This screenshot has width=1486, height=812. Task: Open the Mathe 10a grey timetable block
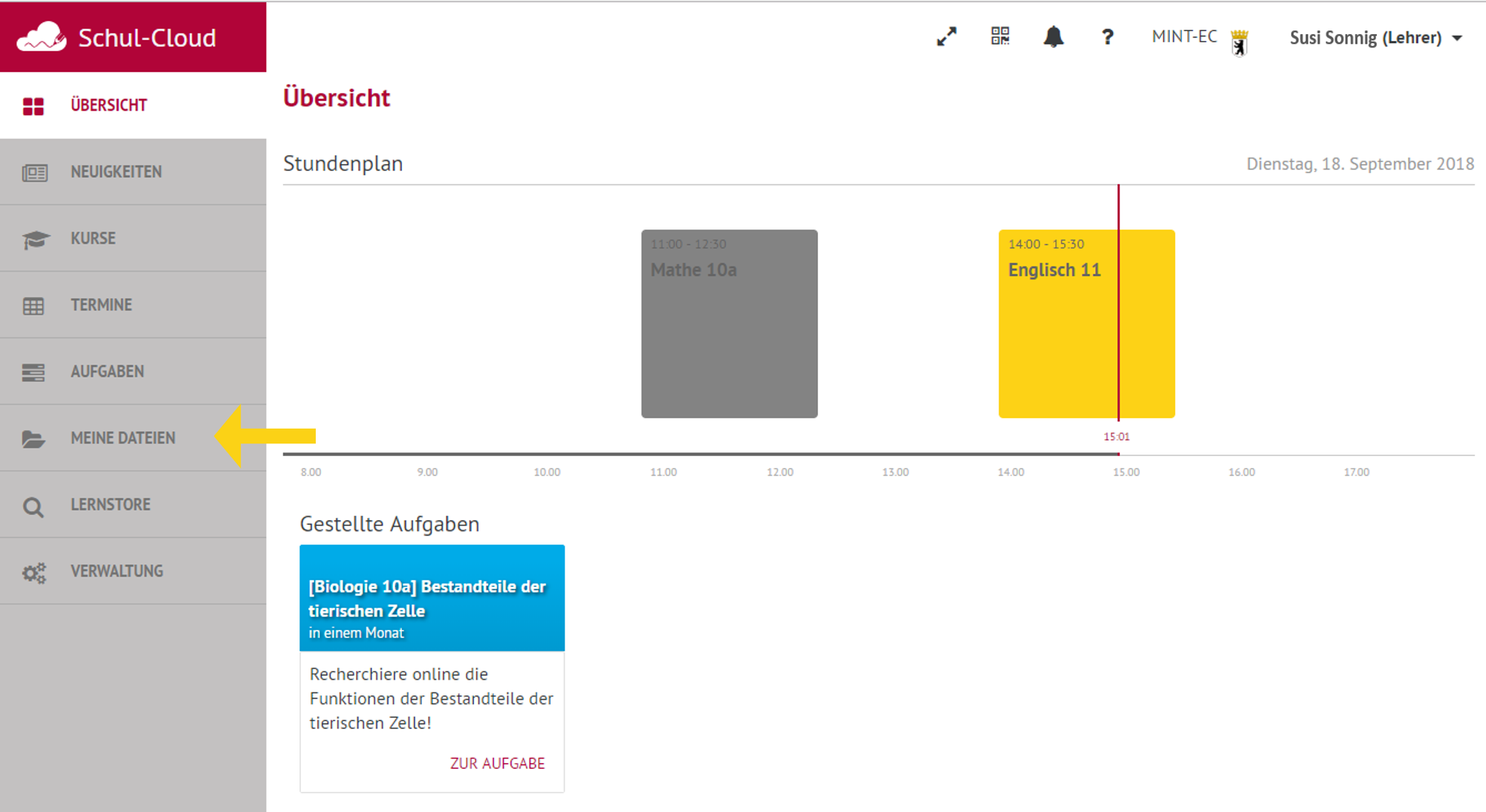[730, 324]
